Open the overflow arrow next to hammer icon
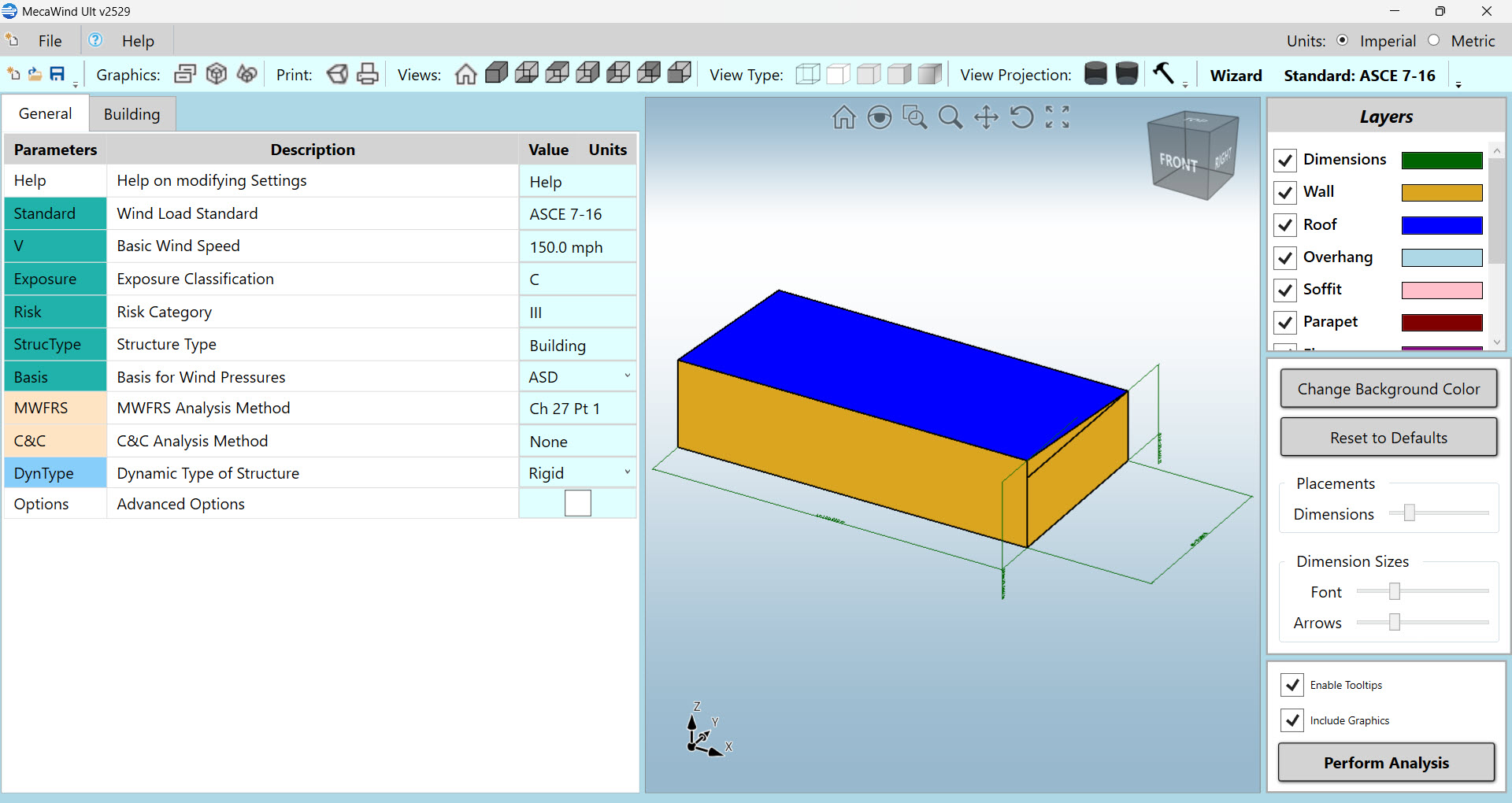Screen dimensions: 1512x803 point(1185,83)
